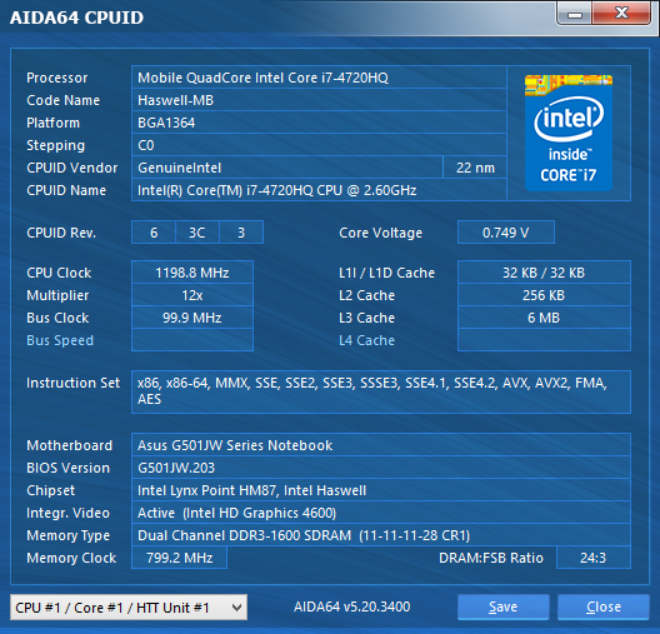Click the Intel Inside Core i7 logo
Viewport: 660px width, 634px height.
(x=568, y=132)
